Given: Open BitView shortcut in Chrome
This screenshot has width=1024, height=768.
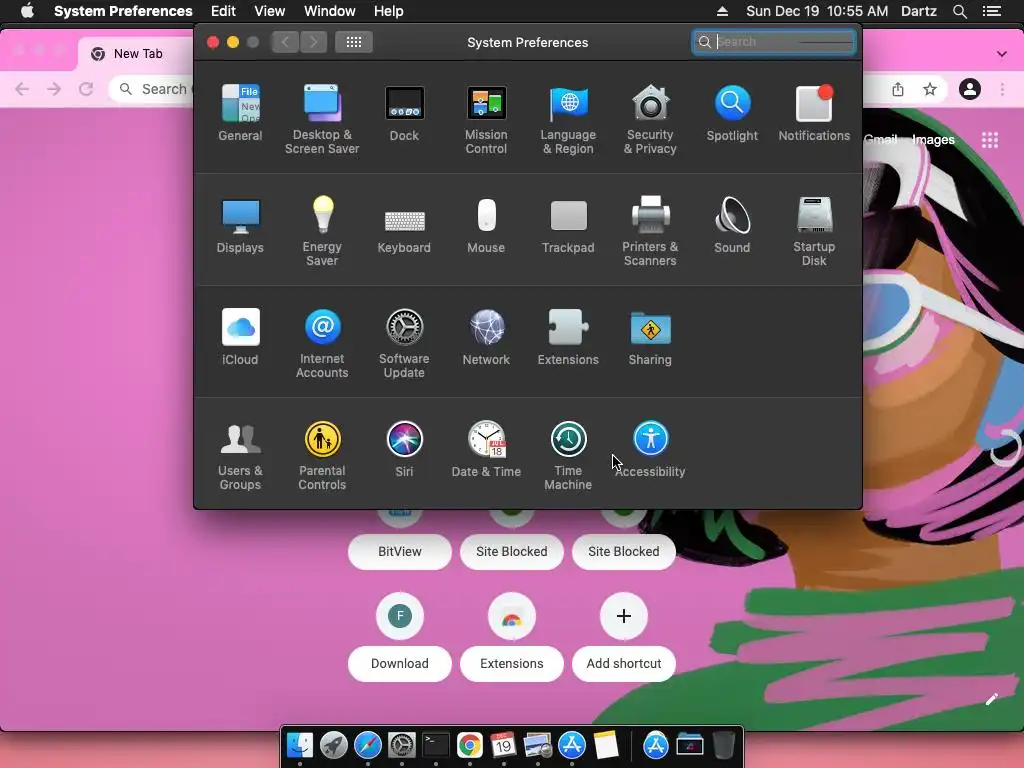Looking at the screenshot, I should tap(400, 551).
